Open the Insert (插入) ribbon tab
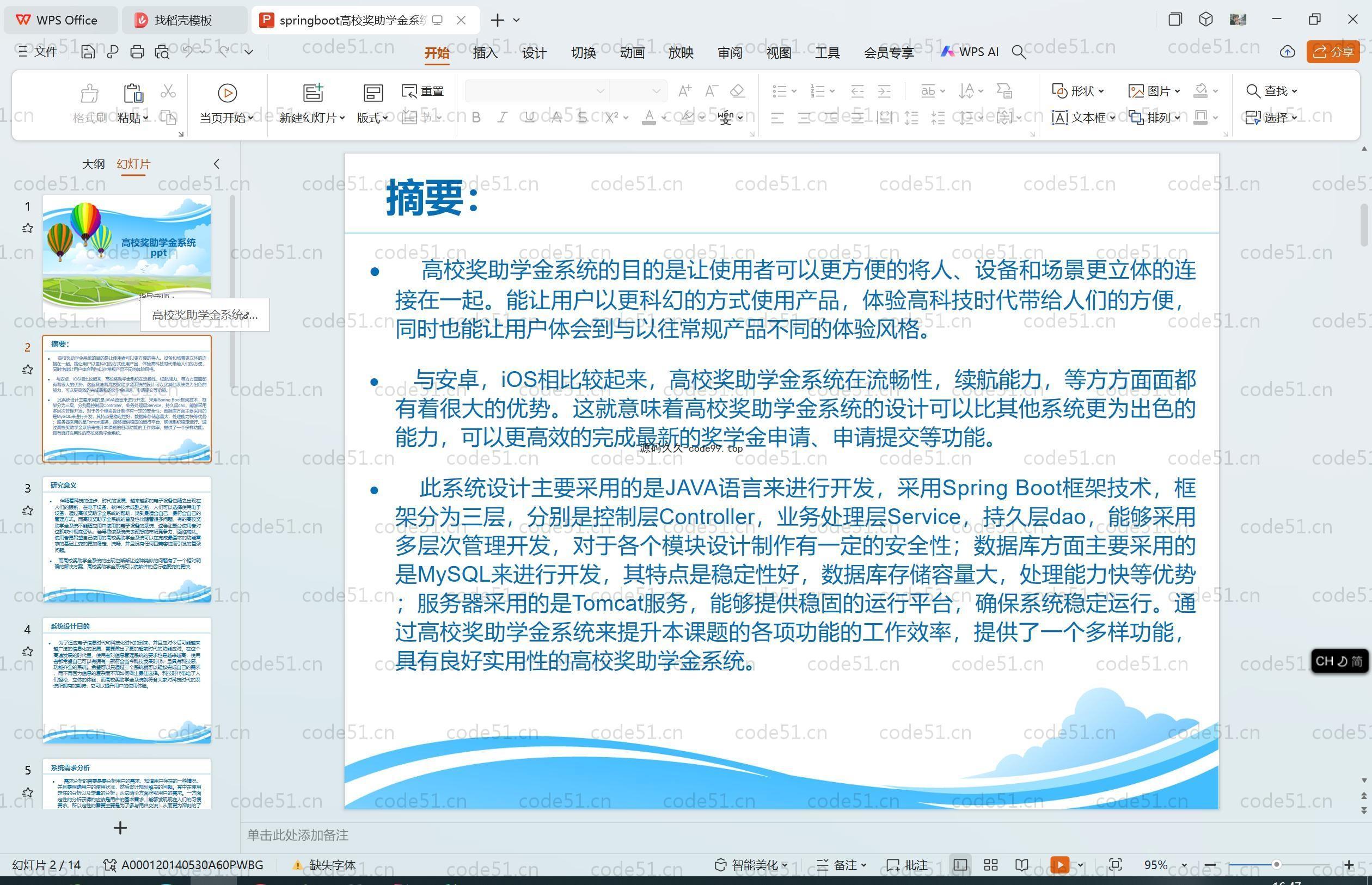The image size is (1372, 885). click(x=485, y=52)
